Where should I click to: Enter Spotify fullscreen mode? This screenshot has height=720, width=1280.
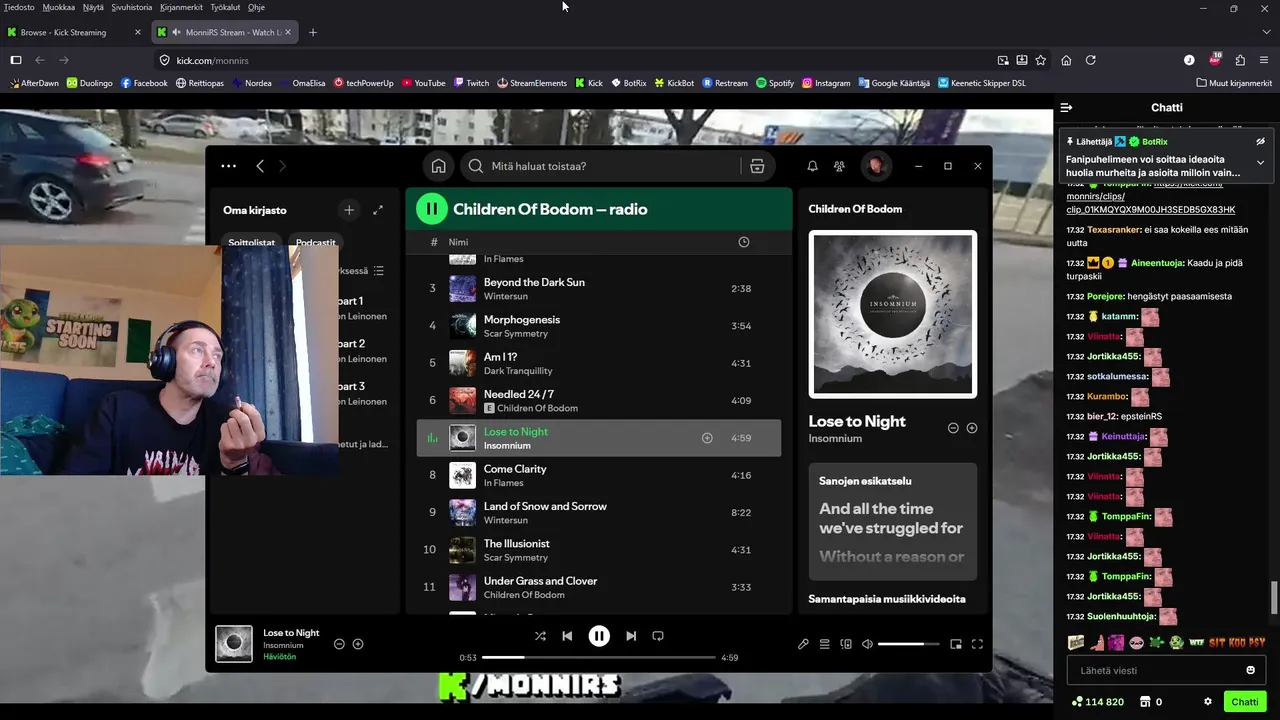(977, 644)
